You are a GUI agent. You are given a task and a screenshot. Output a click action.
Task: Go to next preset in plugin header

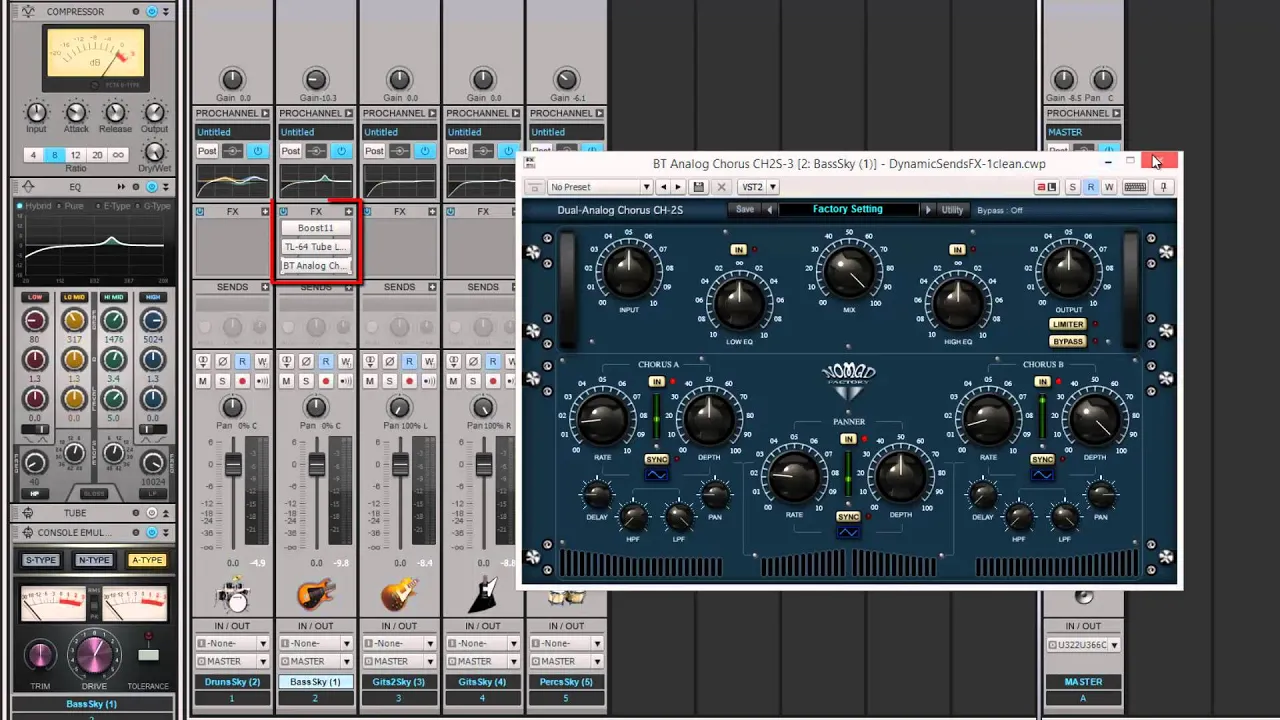(x=678, y=187)
